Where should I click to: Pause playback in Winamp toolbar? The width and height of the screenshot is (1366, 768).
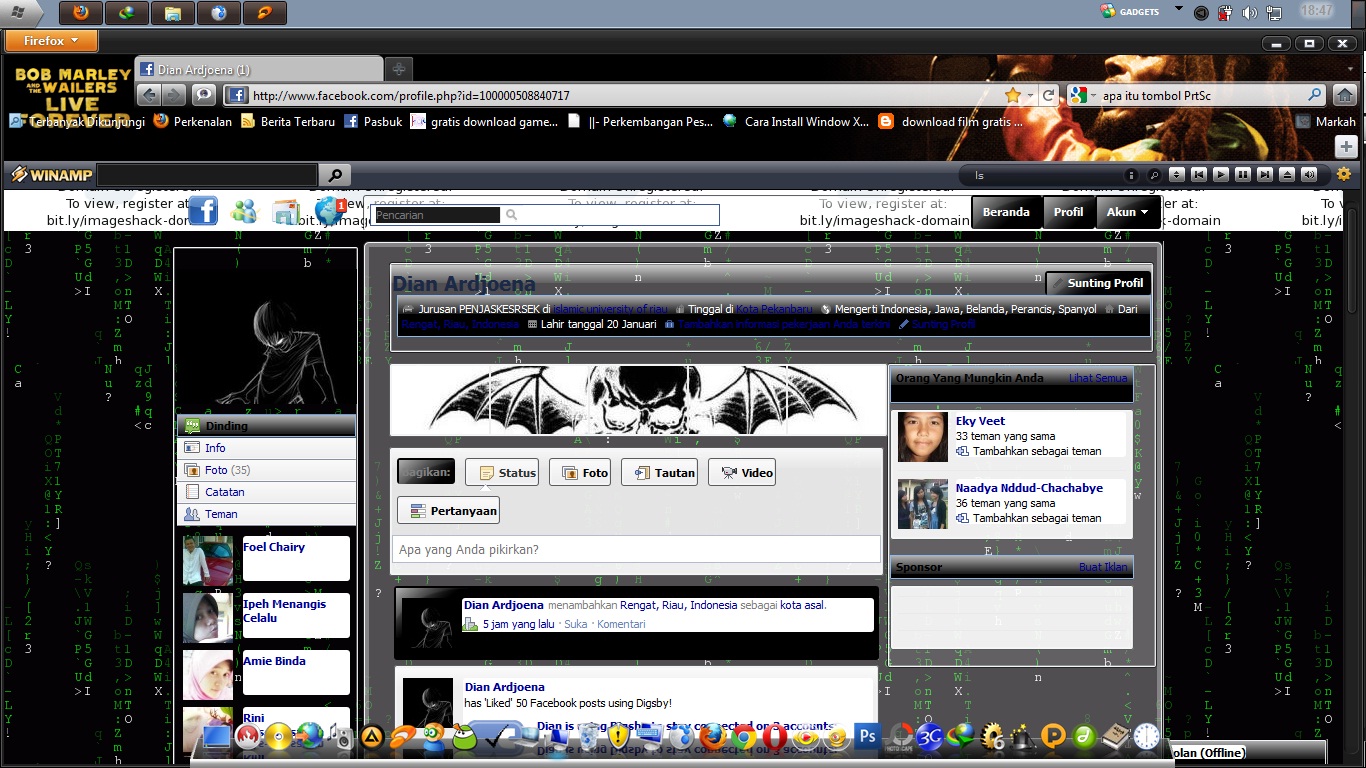[1242, 175]
